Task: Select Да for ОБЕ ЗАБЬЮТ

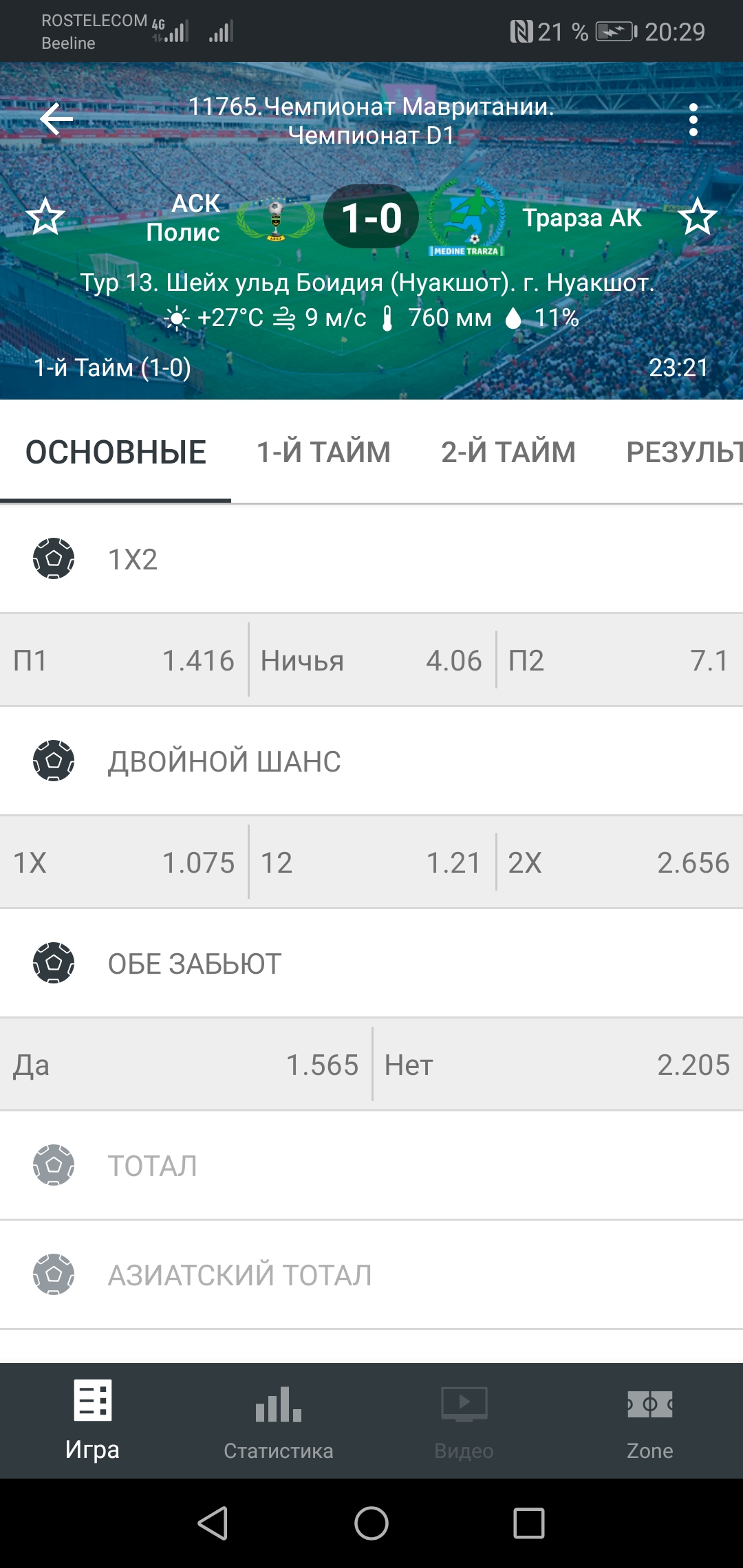Action: pyautogui.click(x=186, y=1065)
